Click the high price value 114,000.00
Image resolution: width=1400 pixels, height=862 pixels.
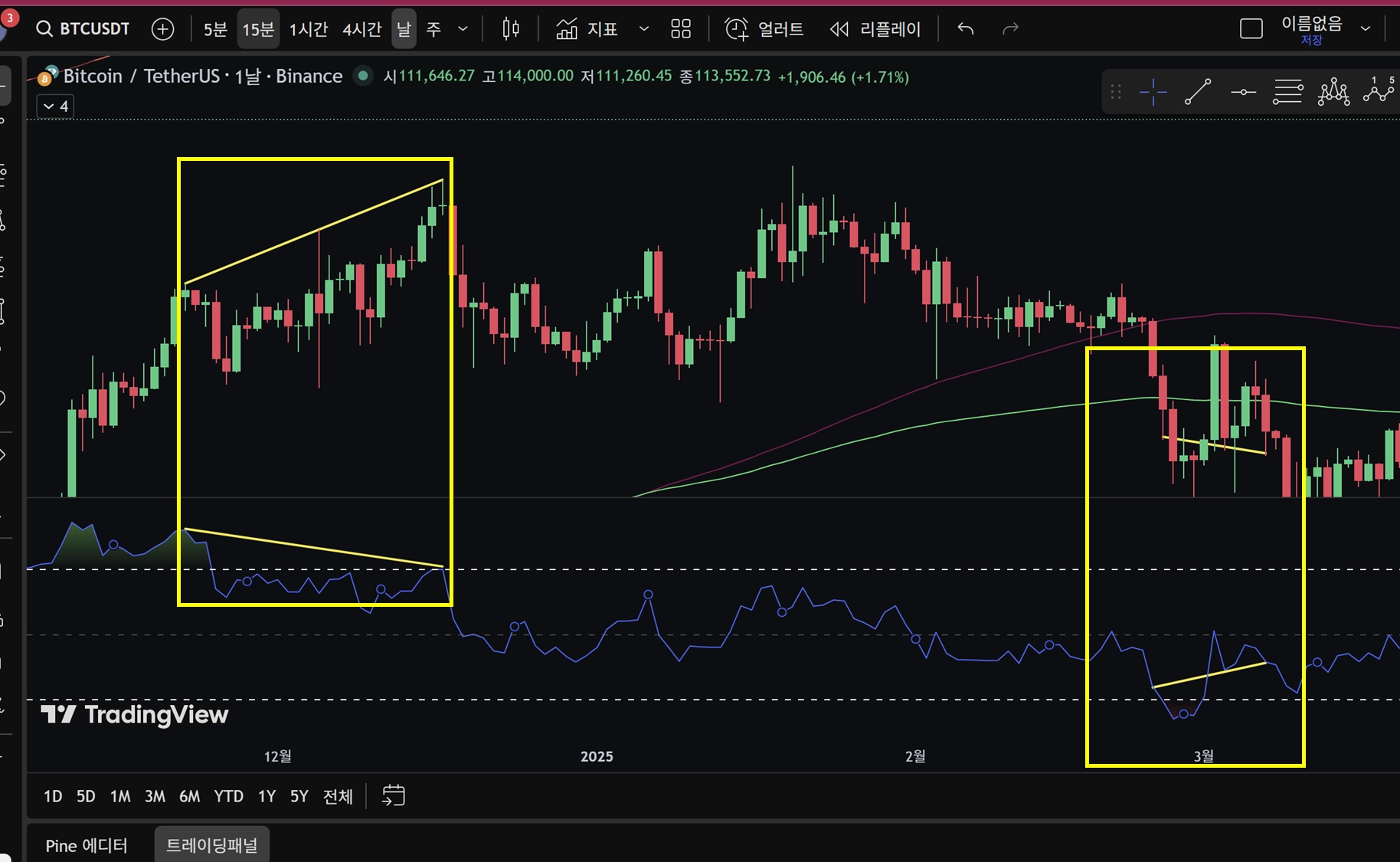click(535, 77)
